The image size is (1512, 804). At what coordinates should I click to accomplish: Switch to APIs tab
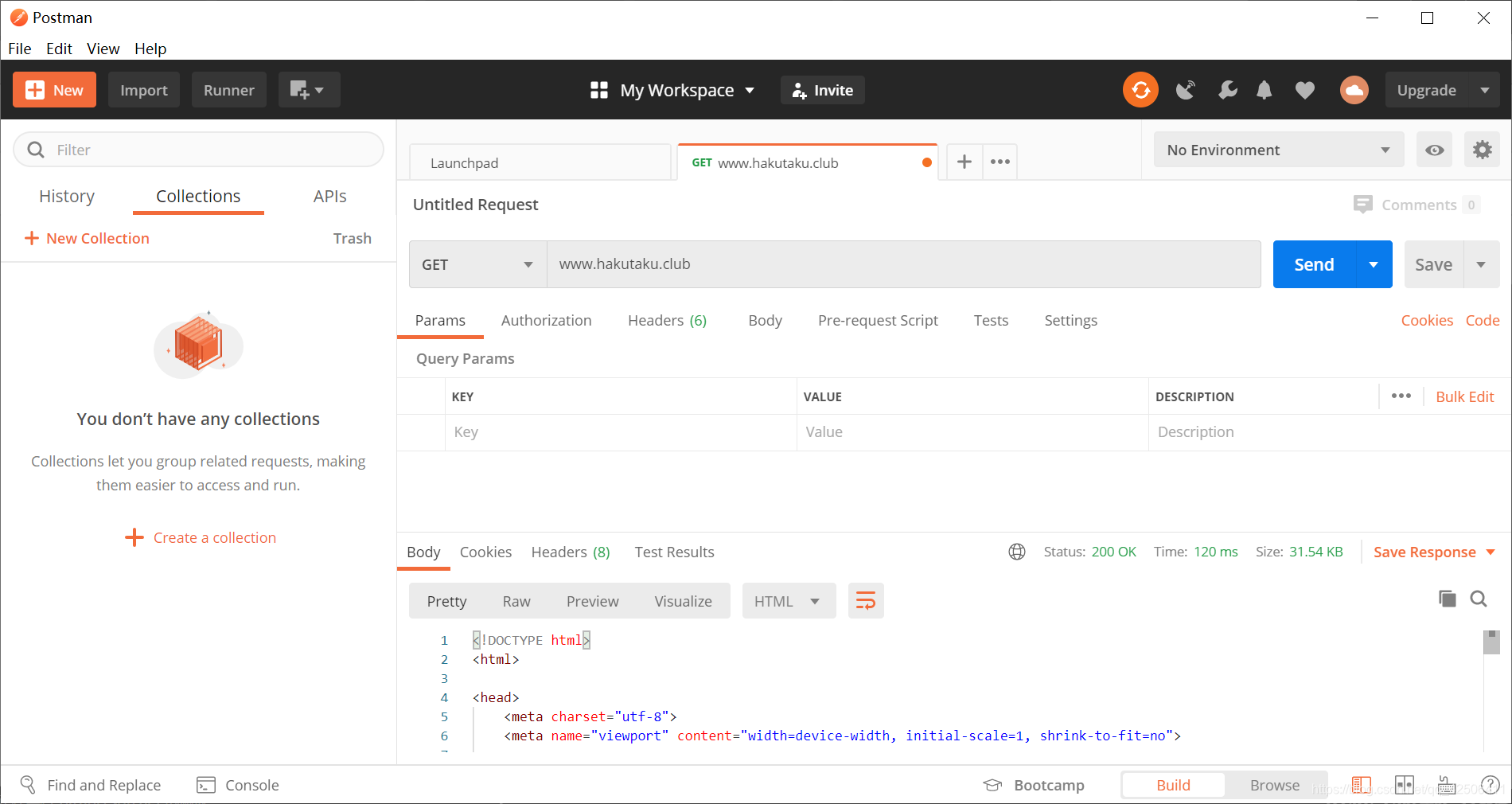329,196
